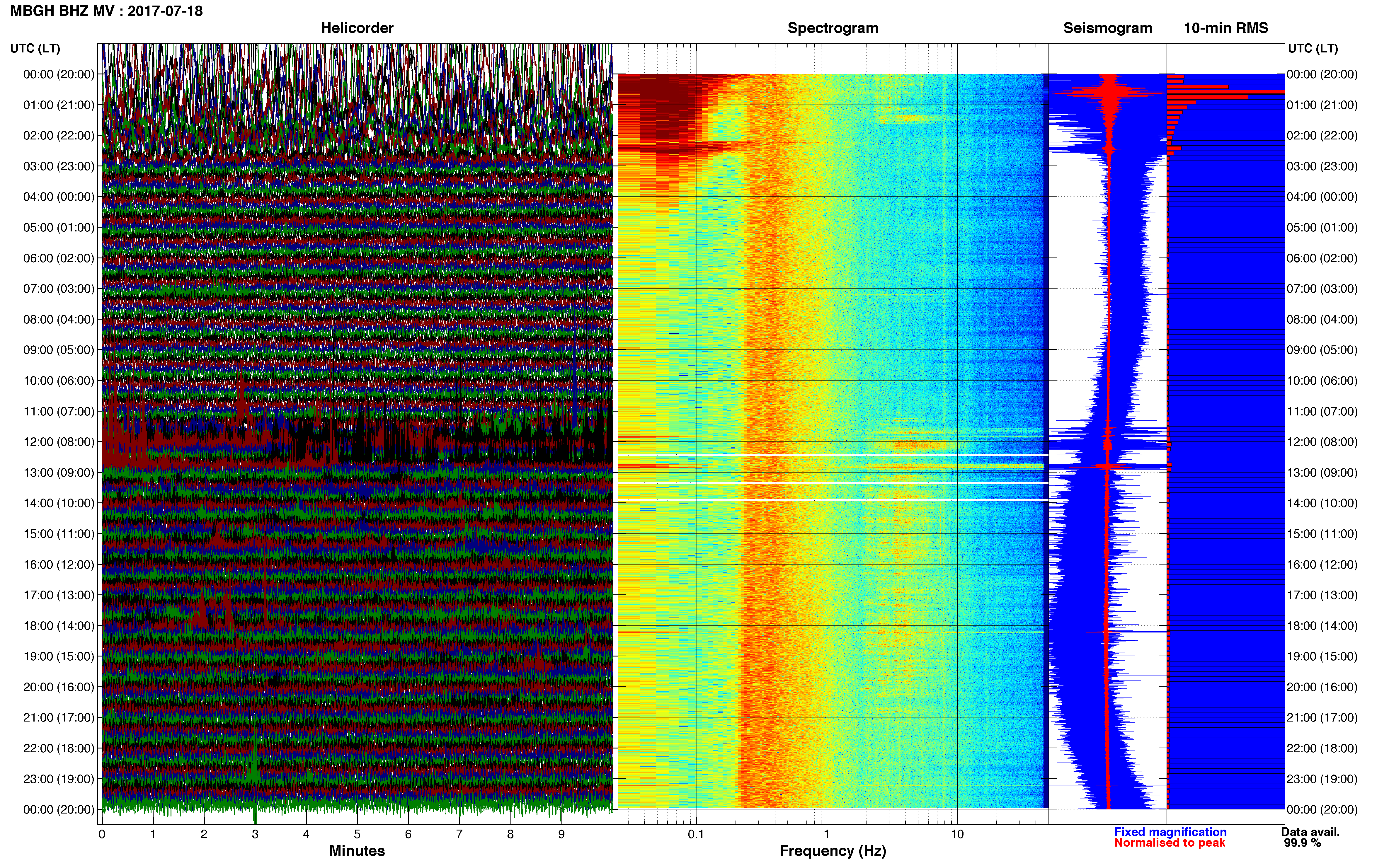Click left time label '02:00 (22:00)'
This screenshot has height=868, width=1389.
(59, 135)
